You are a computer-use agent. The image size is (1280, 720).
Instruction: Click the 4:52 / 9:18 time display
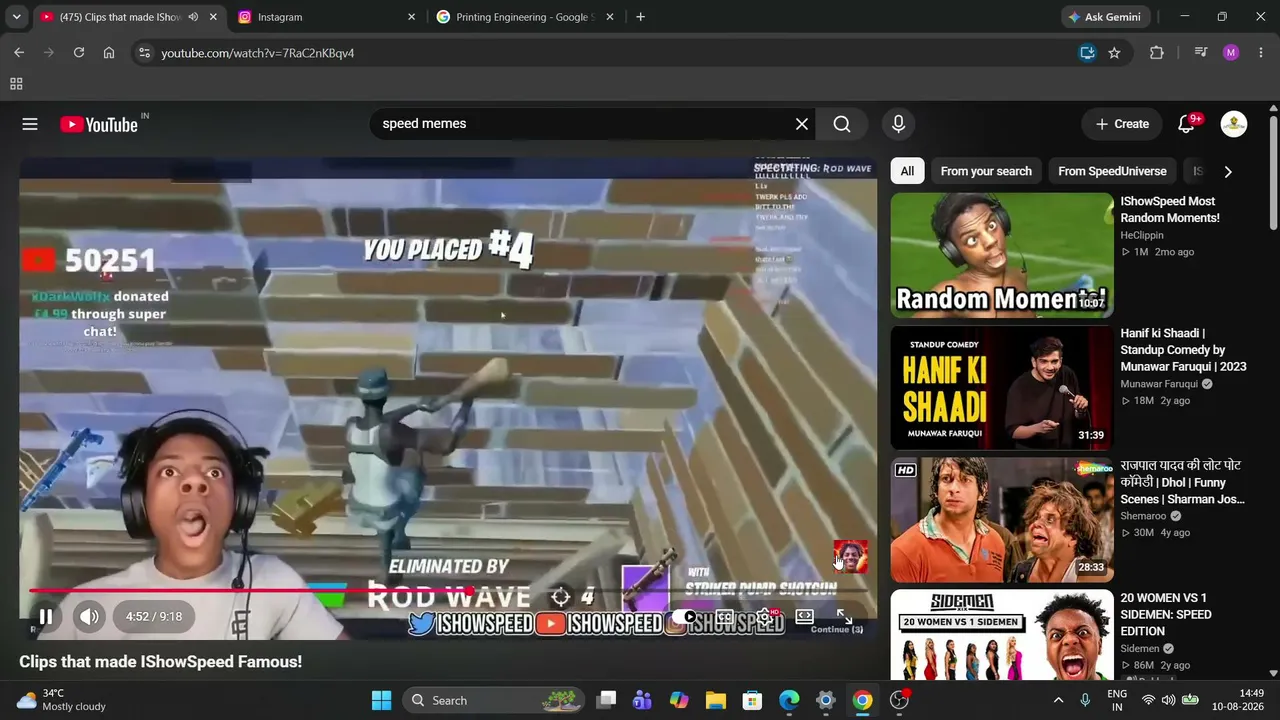tap(154, 617)
